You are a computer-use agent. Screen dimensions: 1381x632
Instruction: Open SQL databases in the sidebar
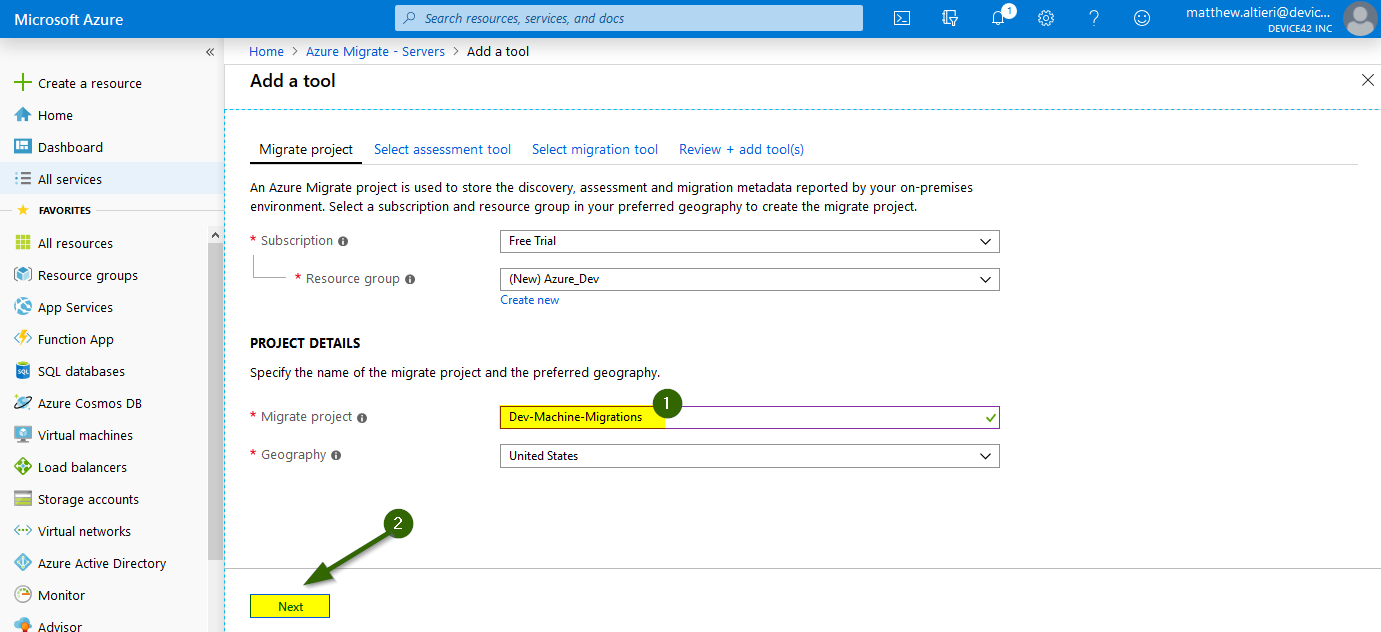(x=81, y=371)
